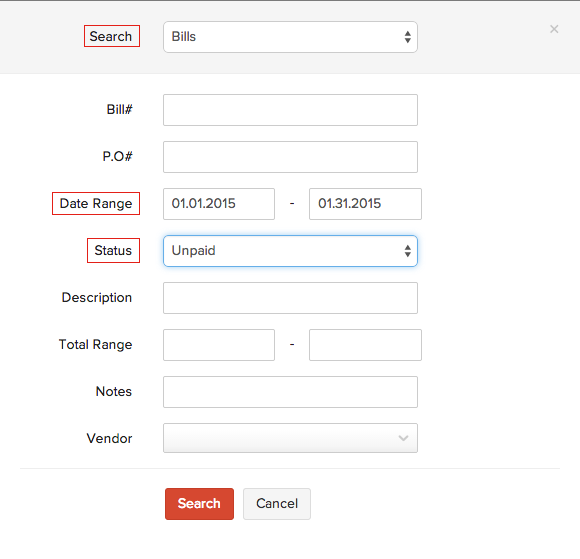Image resolution: width=580 pixels, height=559 pixels.
Task: Focus the P.O# input field
Action: click(290, 157)
